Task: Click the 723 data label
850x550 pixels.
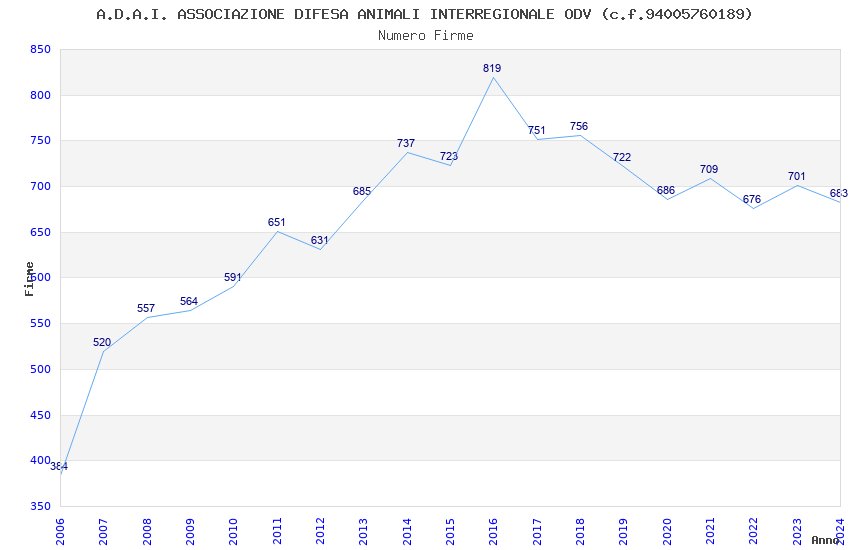Action: [x=449, y=157]
